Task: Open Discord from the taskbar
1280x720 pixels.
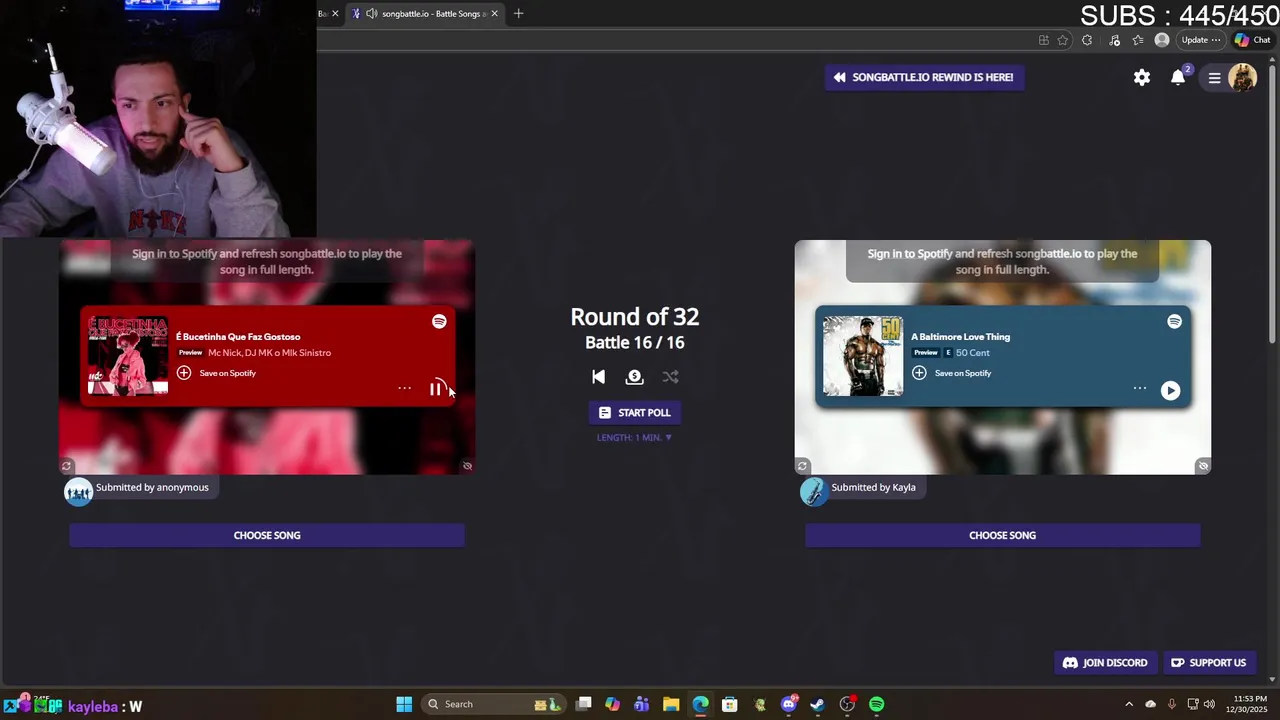Action: click(789, 704)
